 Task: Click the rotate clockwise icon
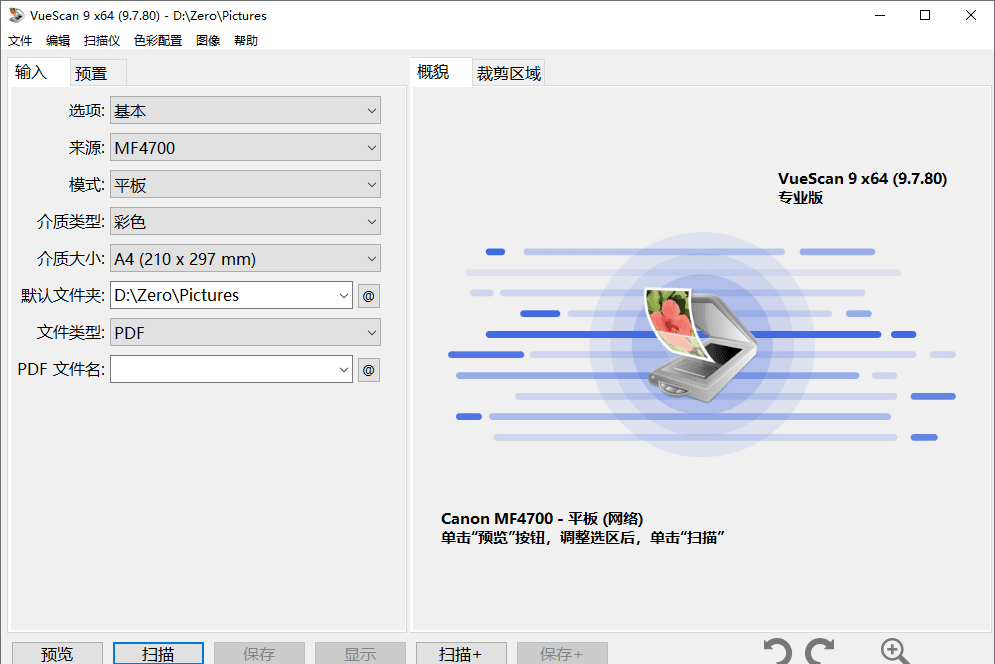[820, 652]
